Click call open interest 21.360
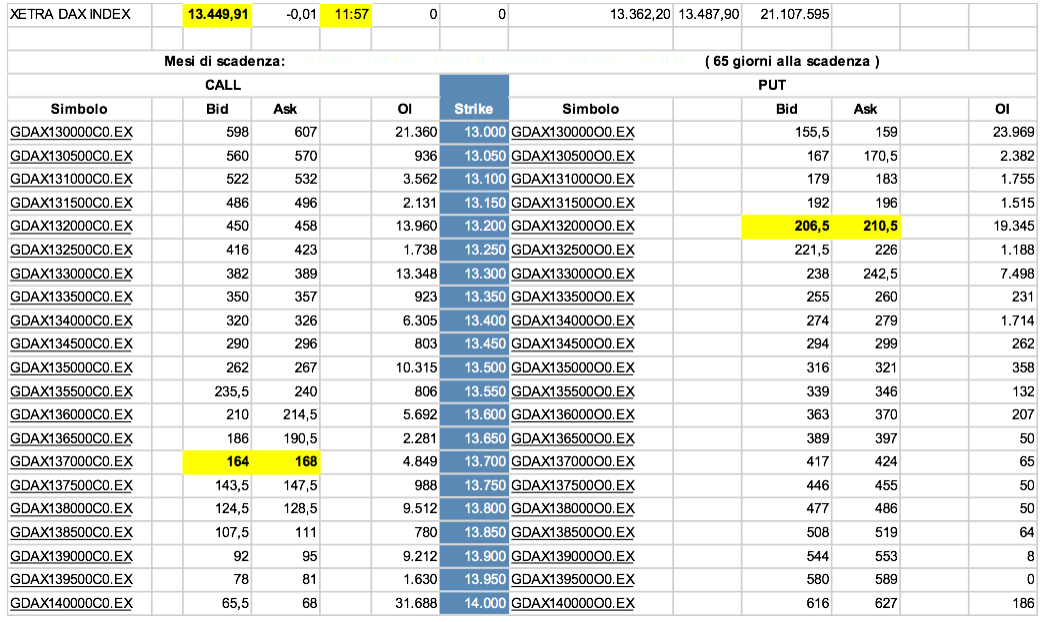This screenshot has height=622, width=1046. [416, 132]
